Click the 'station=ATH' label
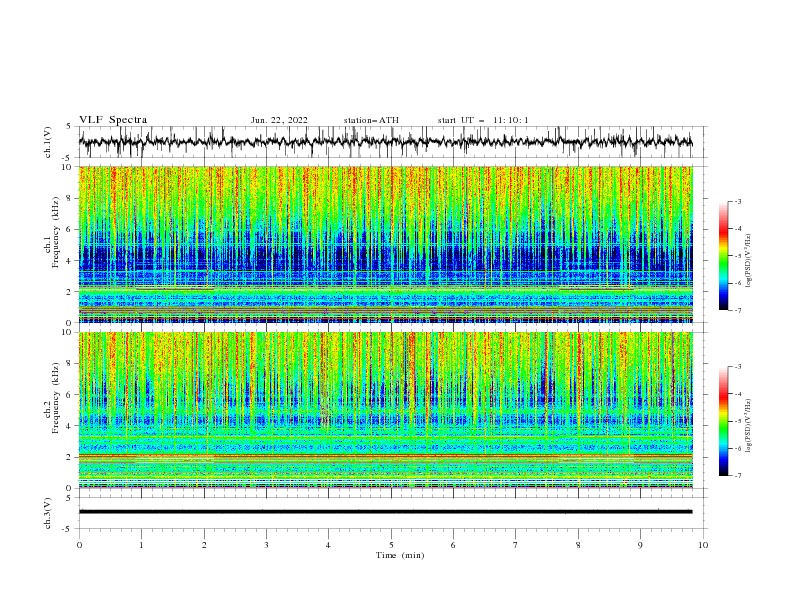 (371, 120)
